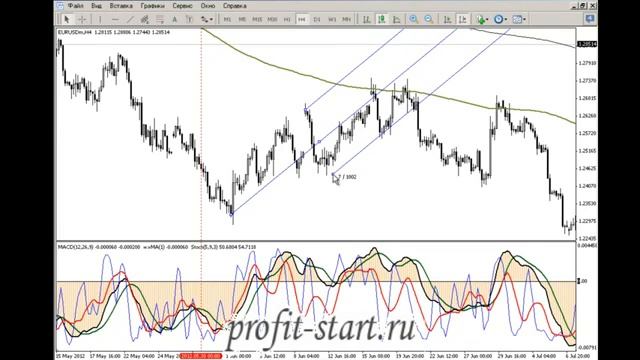
Task: Click the chart templates icon
Action: [517, 19]
